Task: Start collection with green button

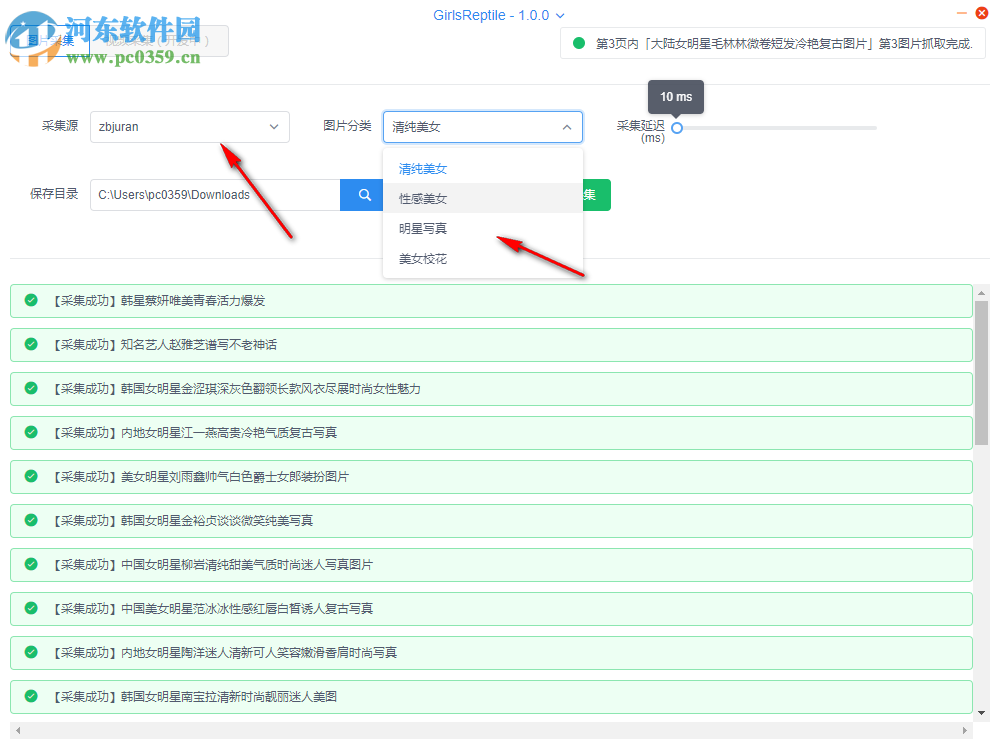Action: click(597, 195)
